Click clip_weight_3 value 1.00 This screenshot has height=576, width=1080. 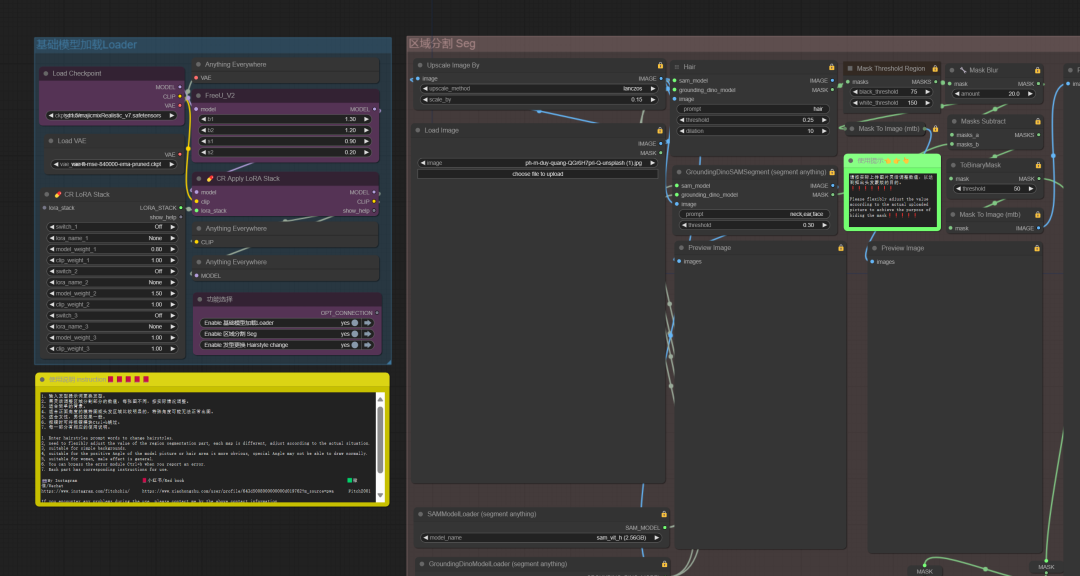tap(112, 349)
